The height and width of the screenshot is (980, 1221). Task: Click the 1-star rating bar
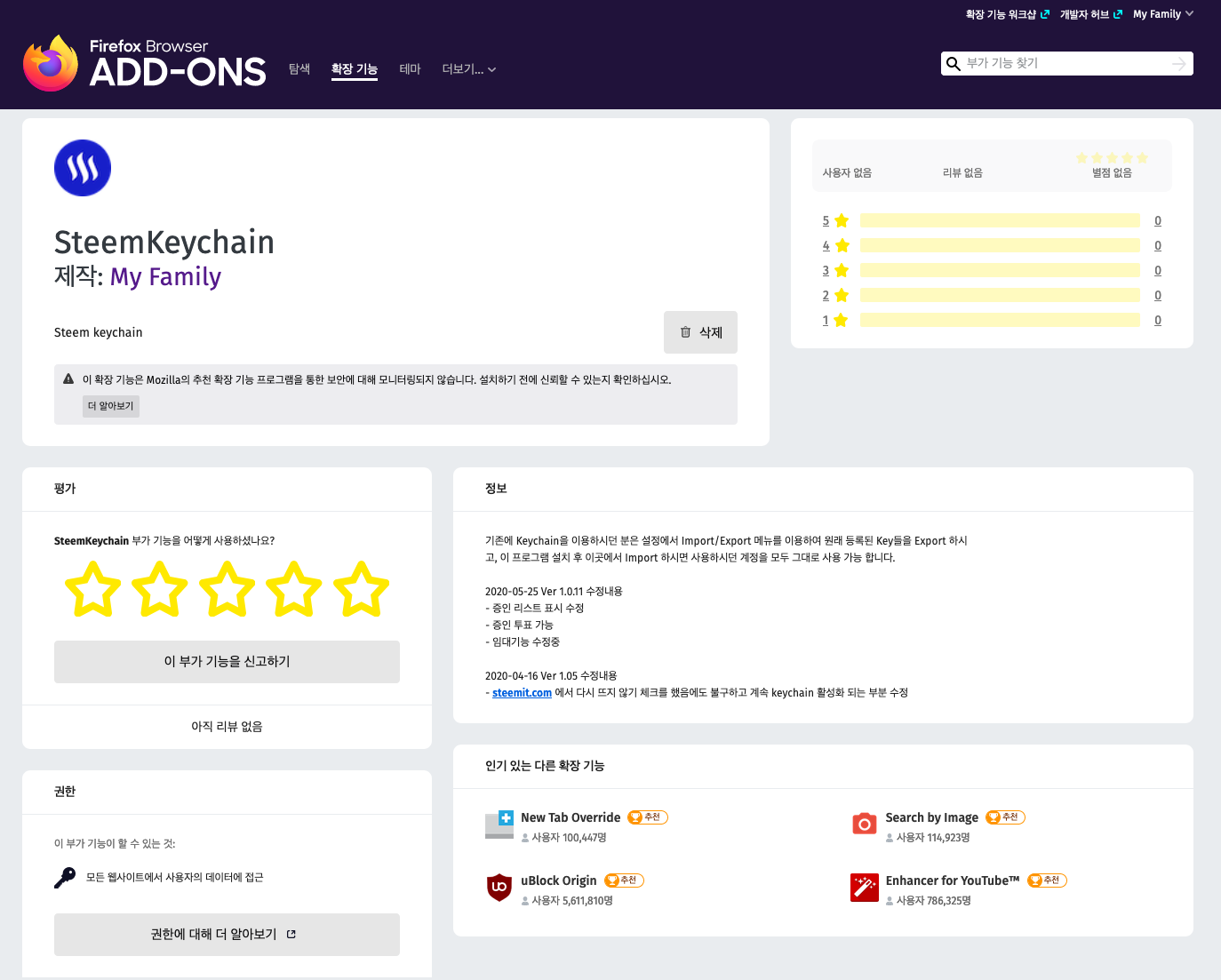point(1000,320)
